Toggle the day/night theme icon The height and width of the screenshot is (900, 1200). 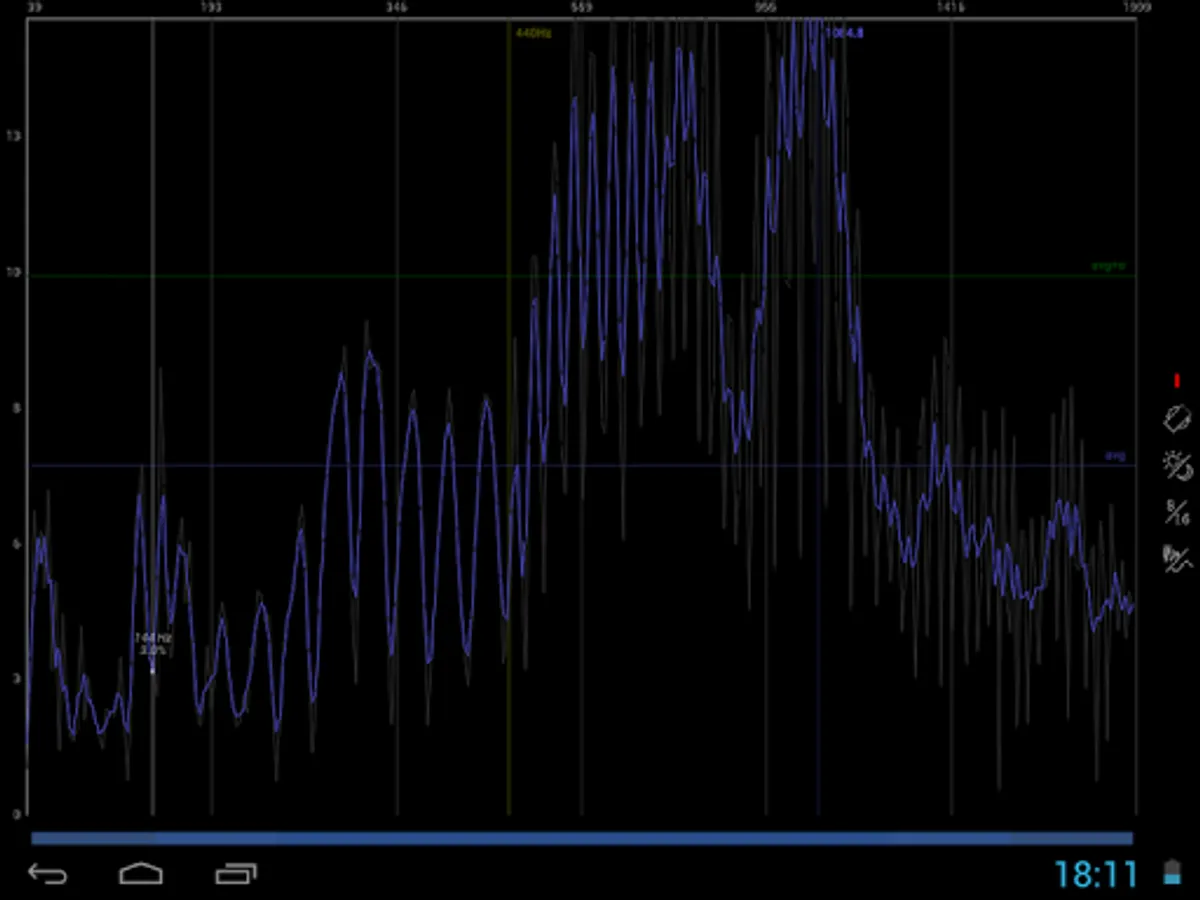tap(1177, 466)
